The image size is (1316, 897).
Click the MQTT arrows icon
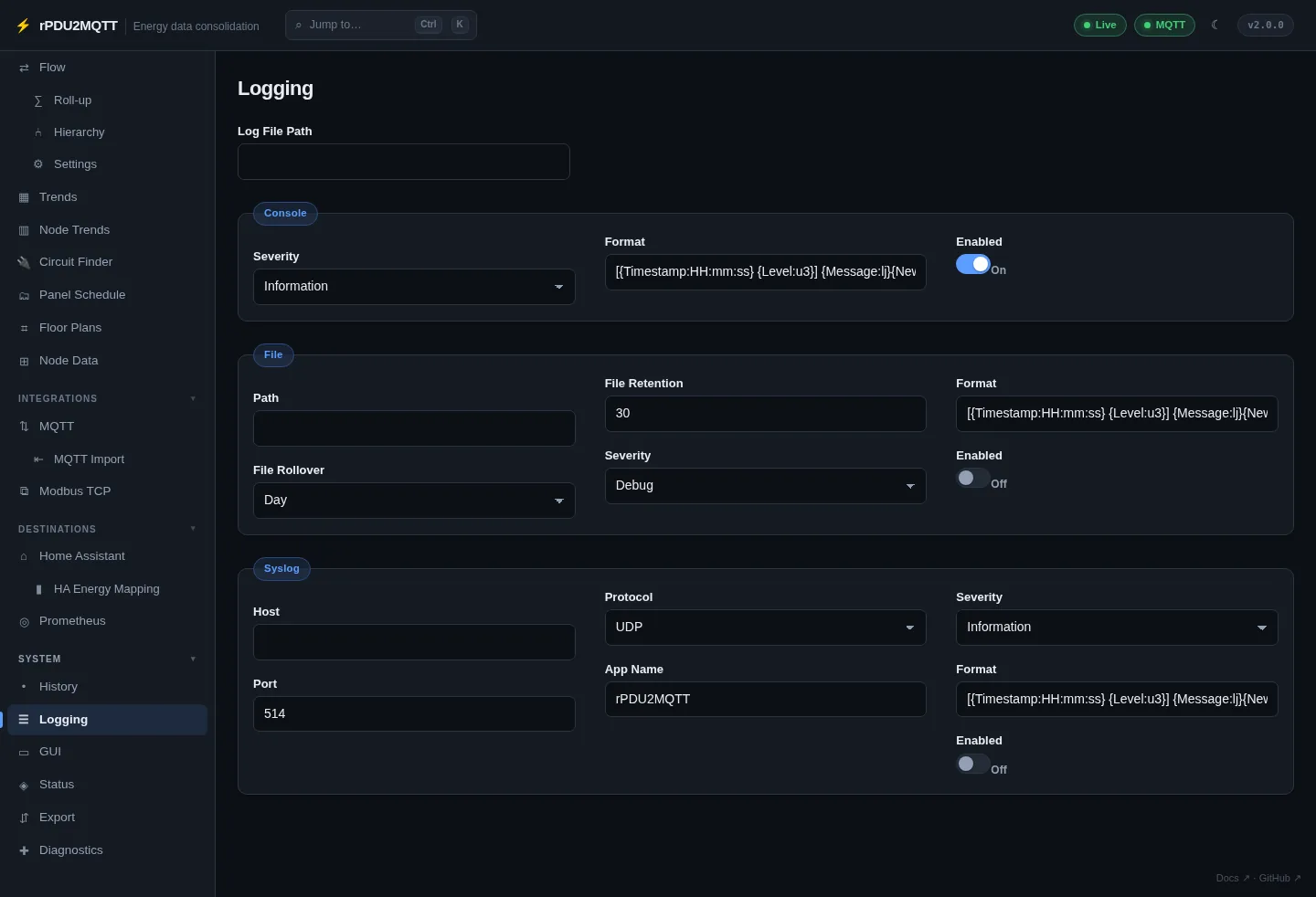point(24,427)
